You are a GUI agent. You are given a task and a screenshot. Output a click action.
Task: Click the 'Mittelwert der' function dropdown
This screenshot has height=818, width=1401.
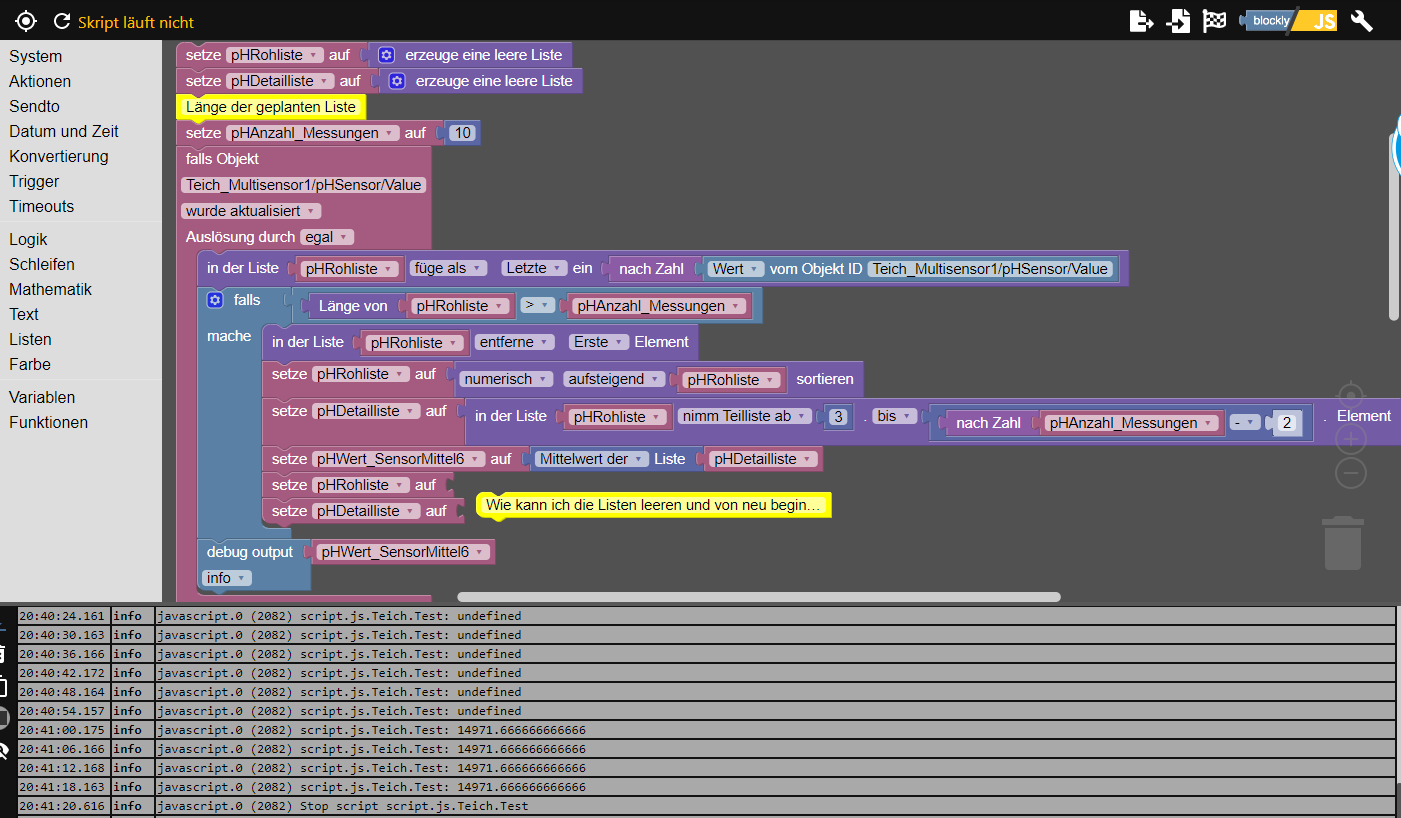point(590,459)
